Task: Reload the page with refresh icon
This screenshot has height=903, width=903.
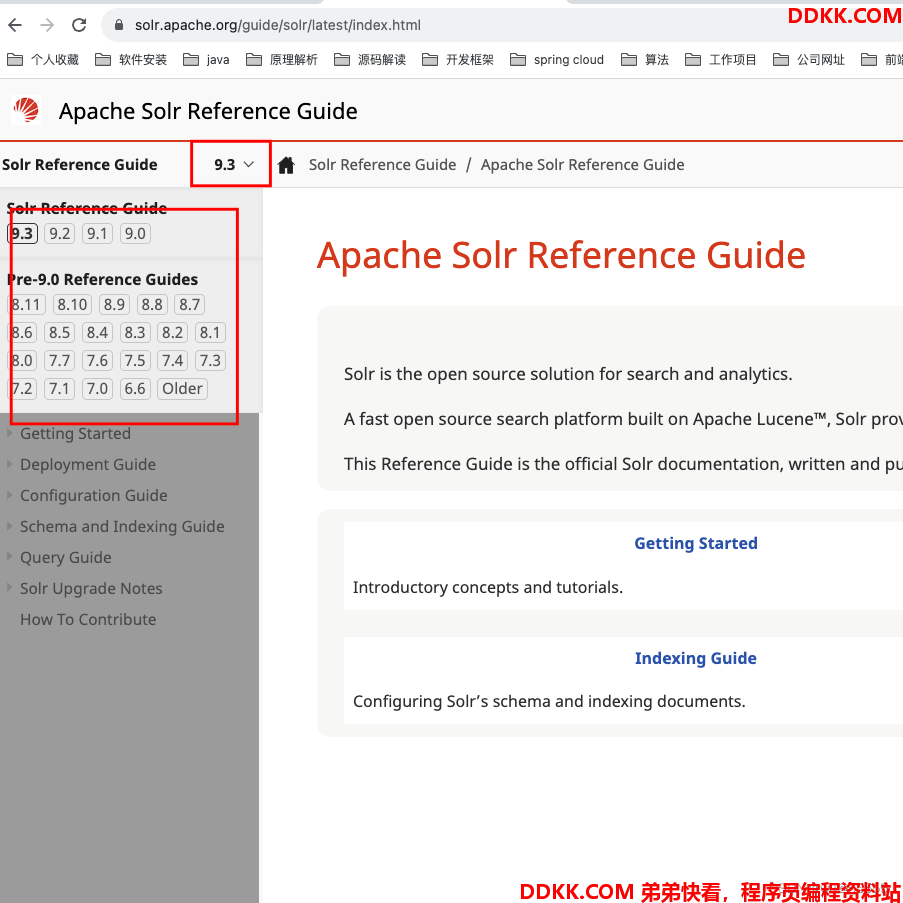Action: tap(79, 25)
